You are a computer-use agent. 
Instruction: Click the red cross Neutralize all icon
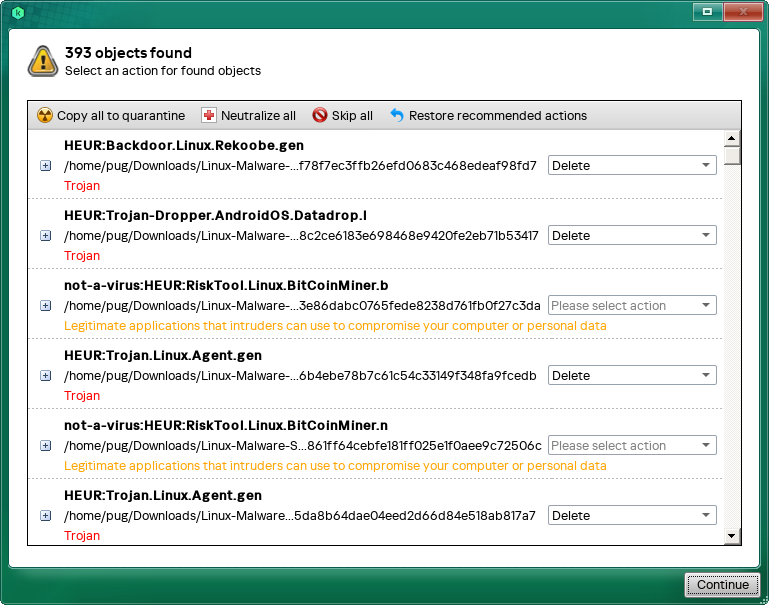209,115
